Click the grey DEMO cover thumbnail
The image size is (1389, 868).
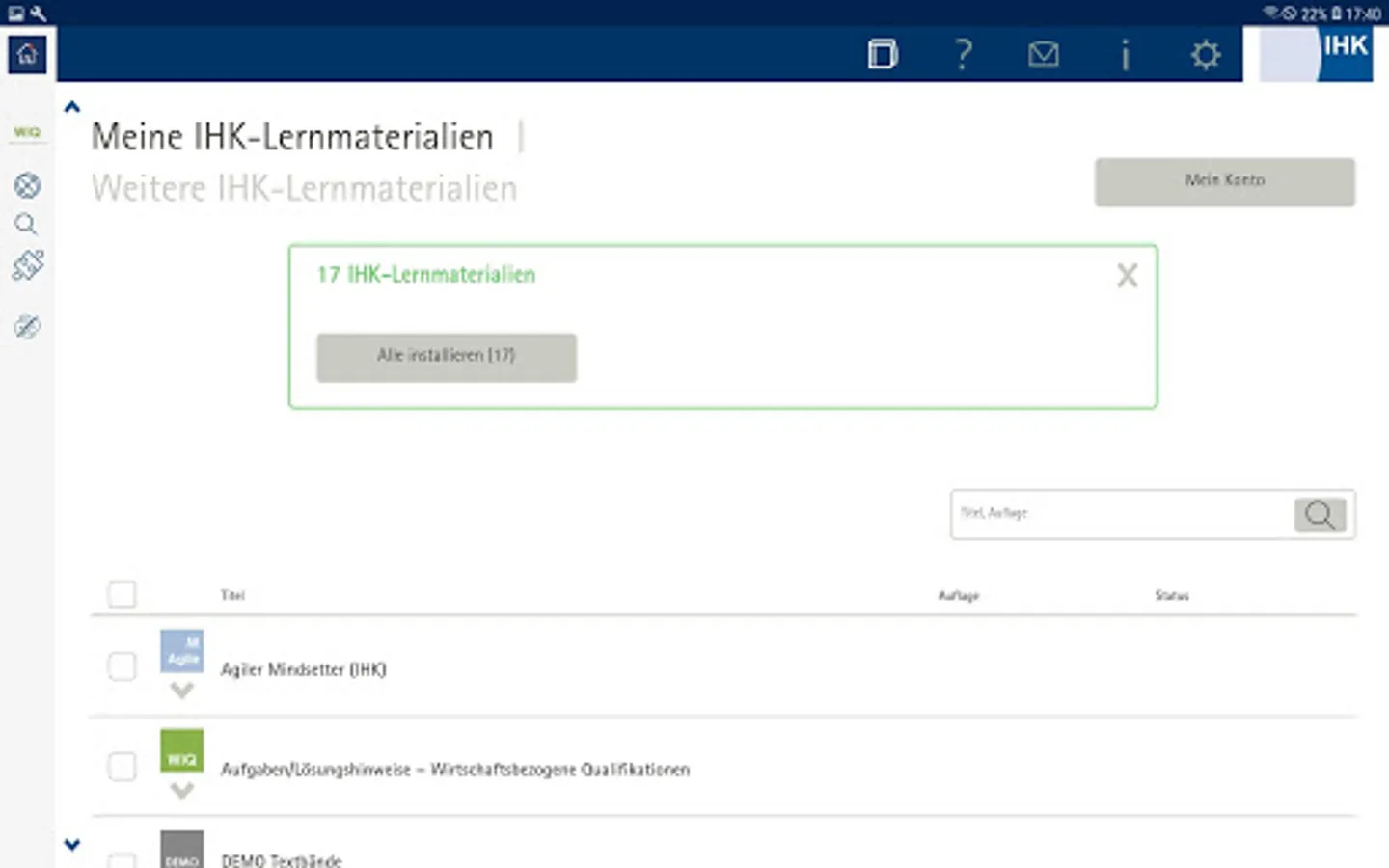click(x=181, y=850)
